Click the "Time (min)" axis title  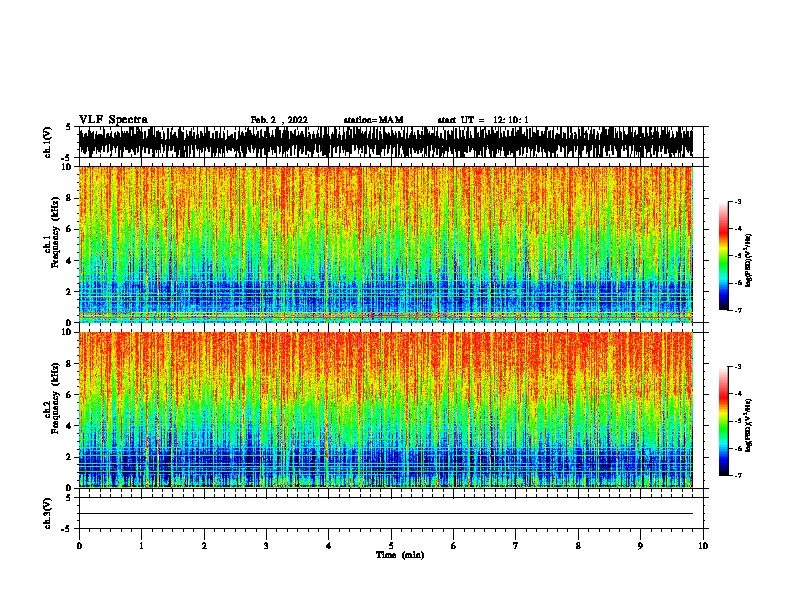click(x=400, y=555)
